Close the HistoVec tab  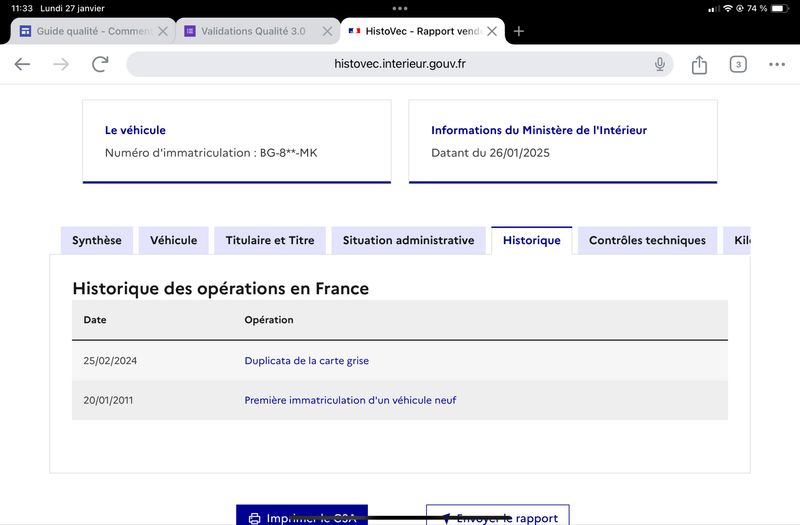pos(492,31)
